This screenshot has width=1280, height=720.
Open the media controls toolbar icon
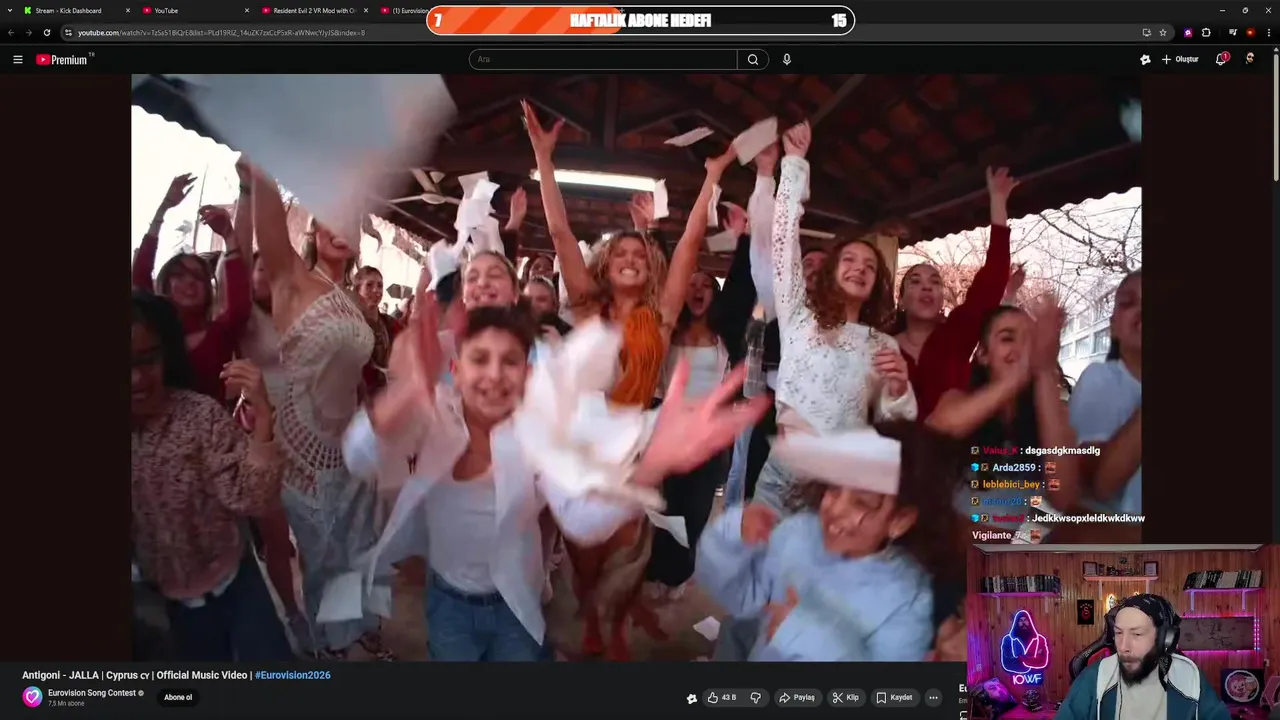tap(1233, 32)
